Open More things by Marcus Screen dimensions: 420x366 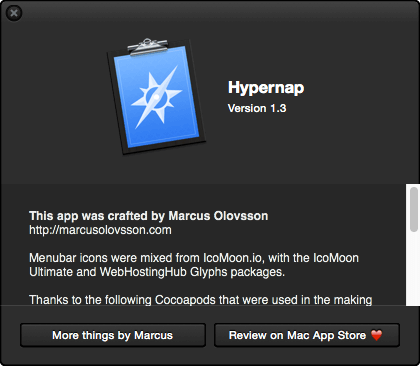(x=113, y=335)
